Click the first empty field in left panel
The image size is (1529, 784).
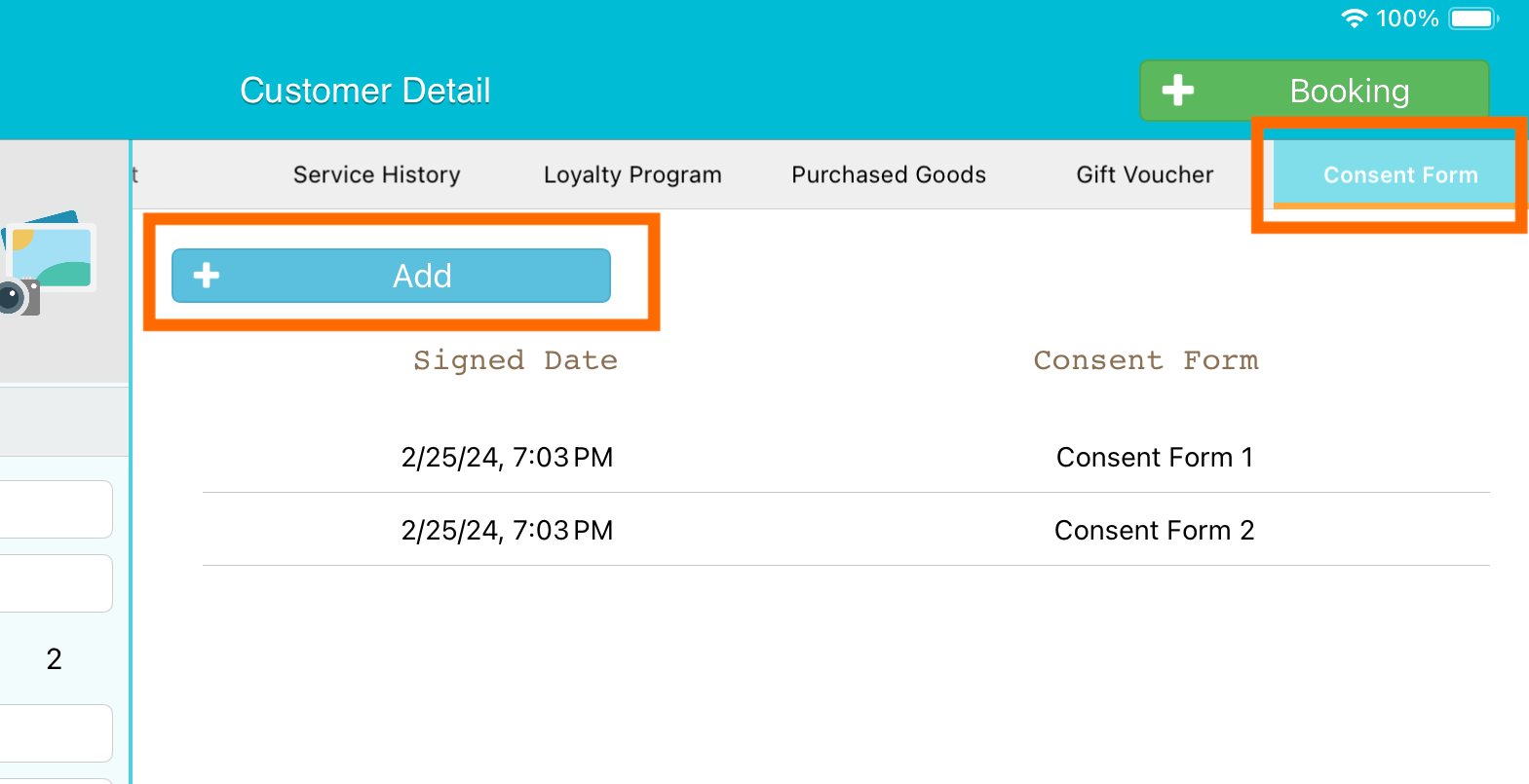coord(56,509)
